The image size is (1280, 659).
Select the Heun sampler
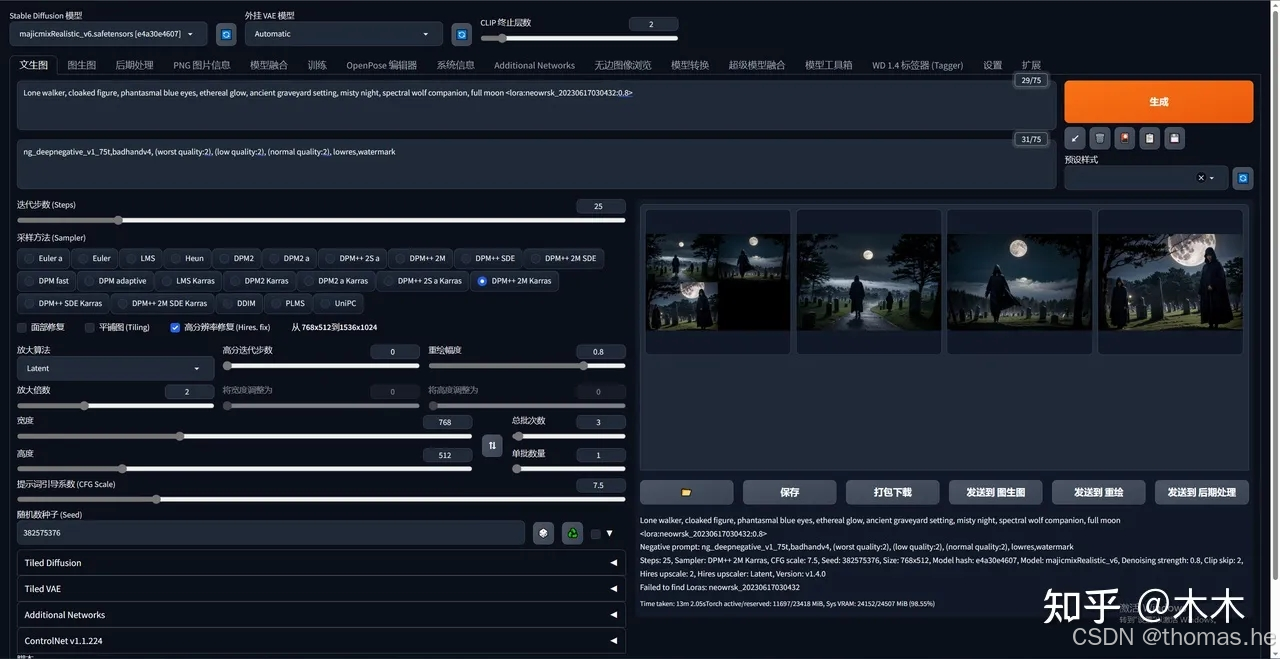click(186, 258)
